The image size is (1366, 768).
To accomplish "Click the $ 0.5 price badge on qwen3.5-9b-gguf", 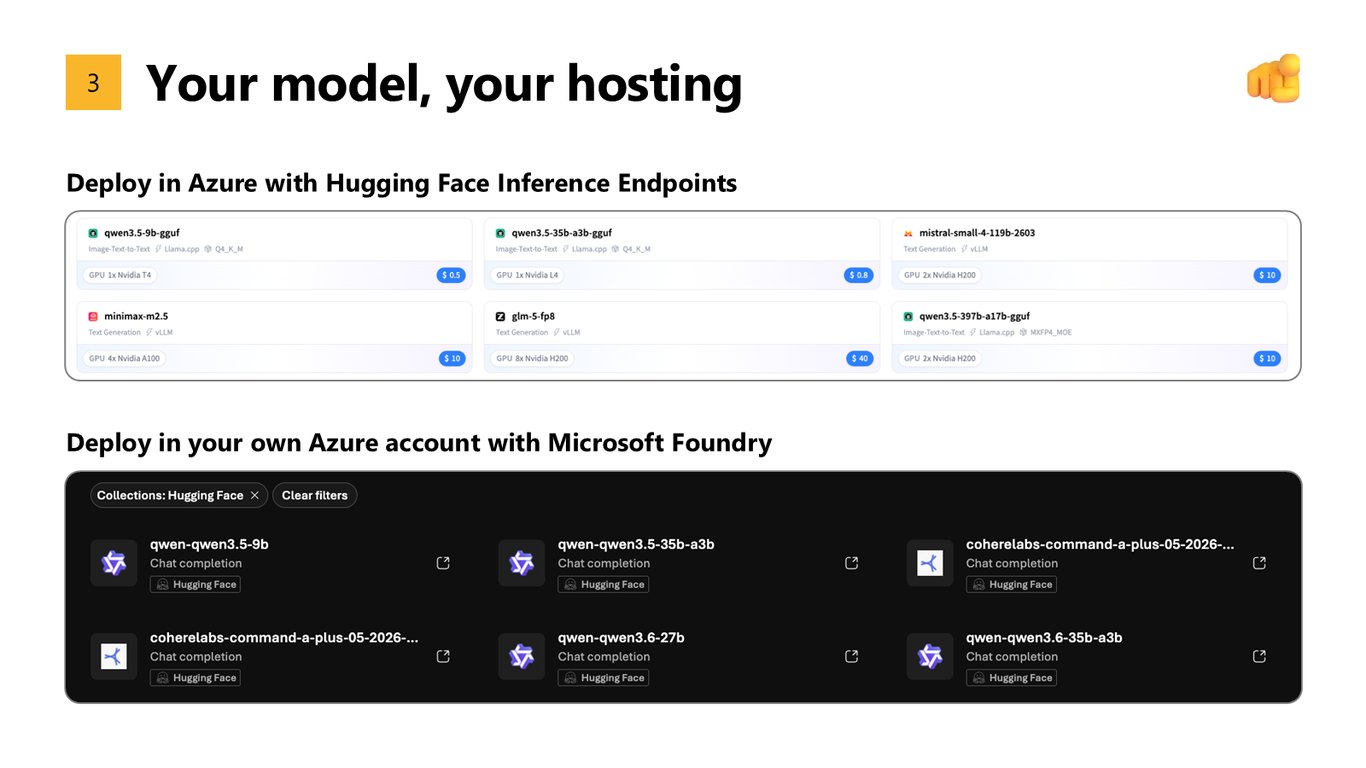I will [451, 275].
